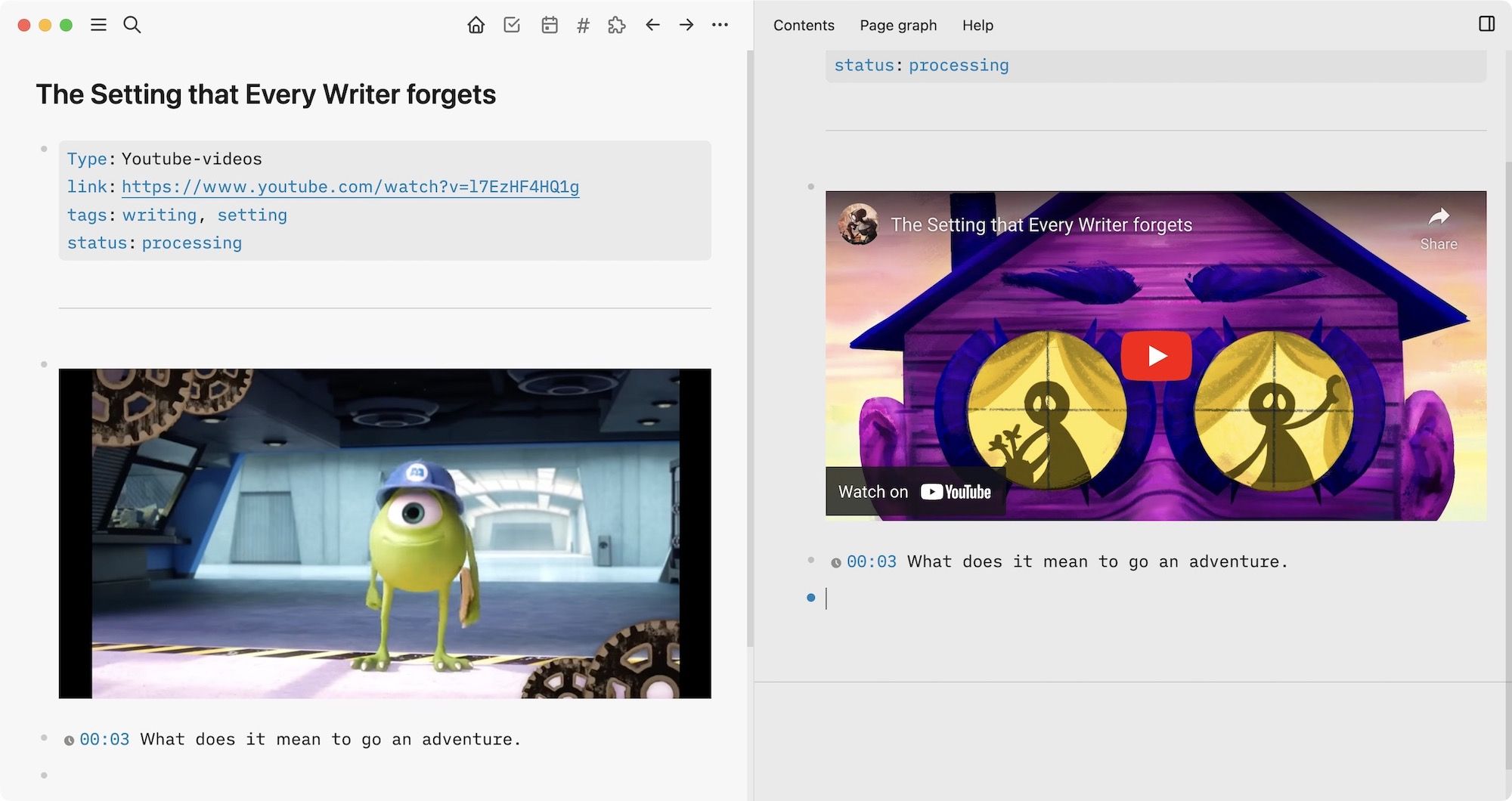1512x801 pixels.
Task: Open the Help menu in the sidebar
Action: click(x=977, y=25)
